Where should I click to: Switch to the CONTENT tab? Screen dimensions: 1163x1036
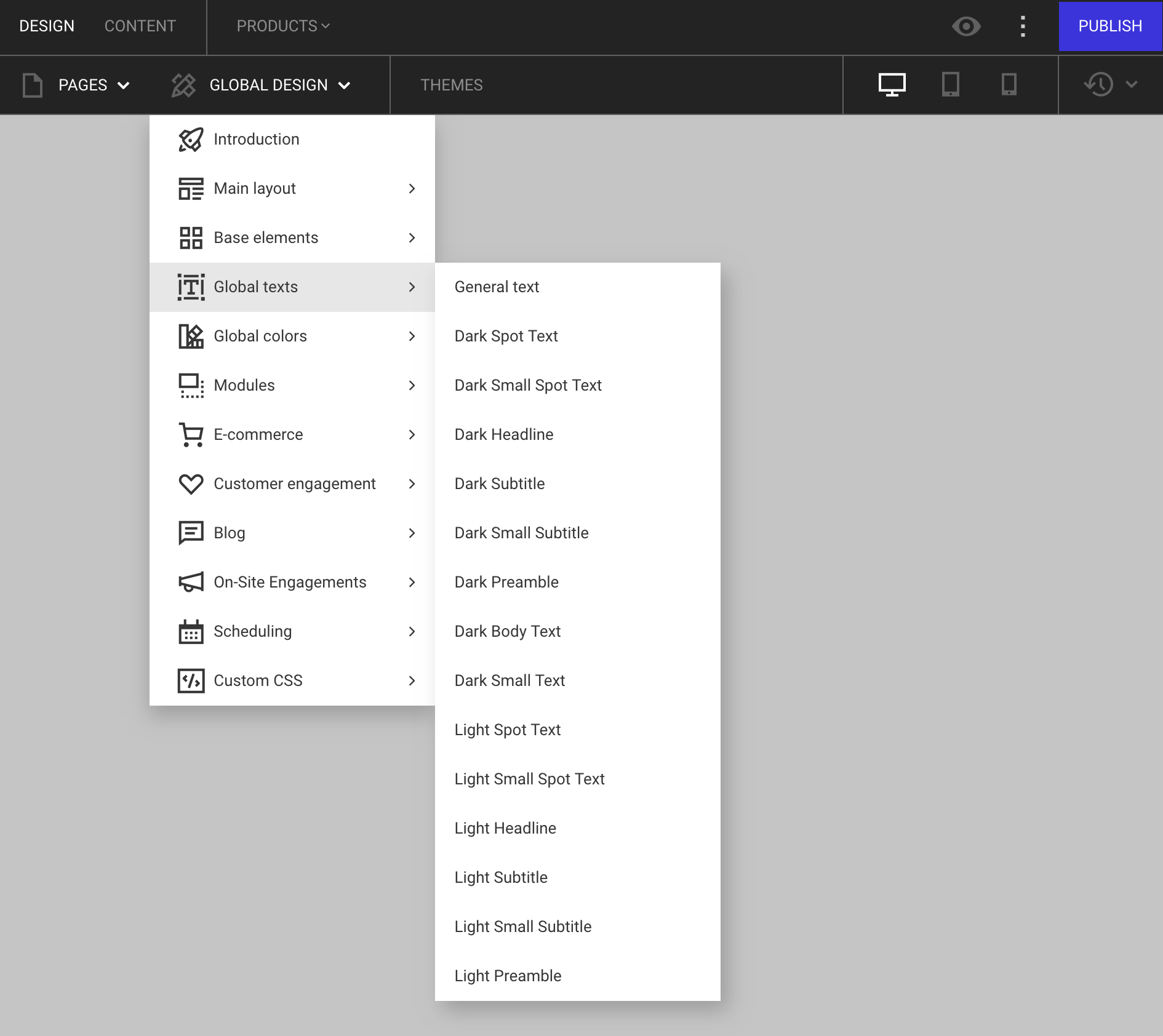click(x=140, y=26)
